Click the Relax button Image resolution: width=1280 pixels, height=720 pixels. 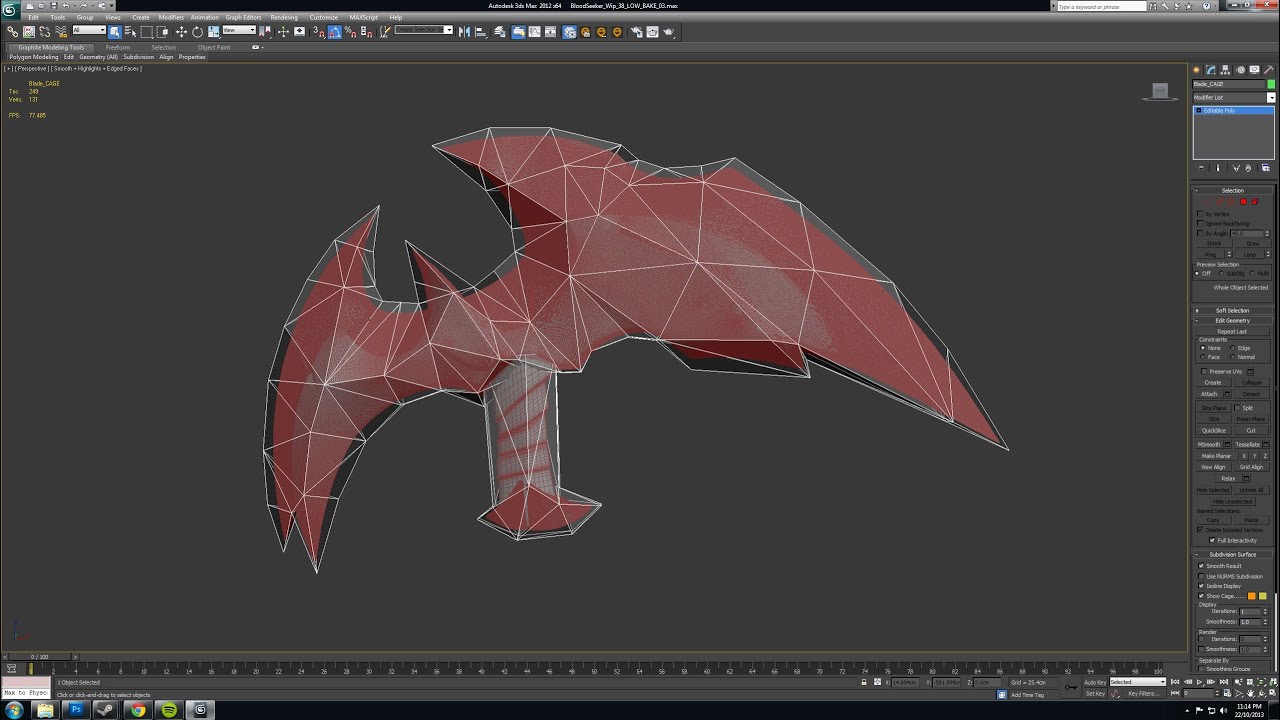1228,478
